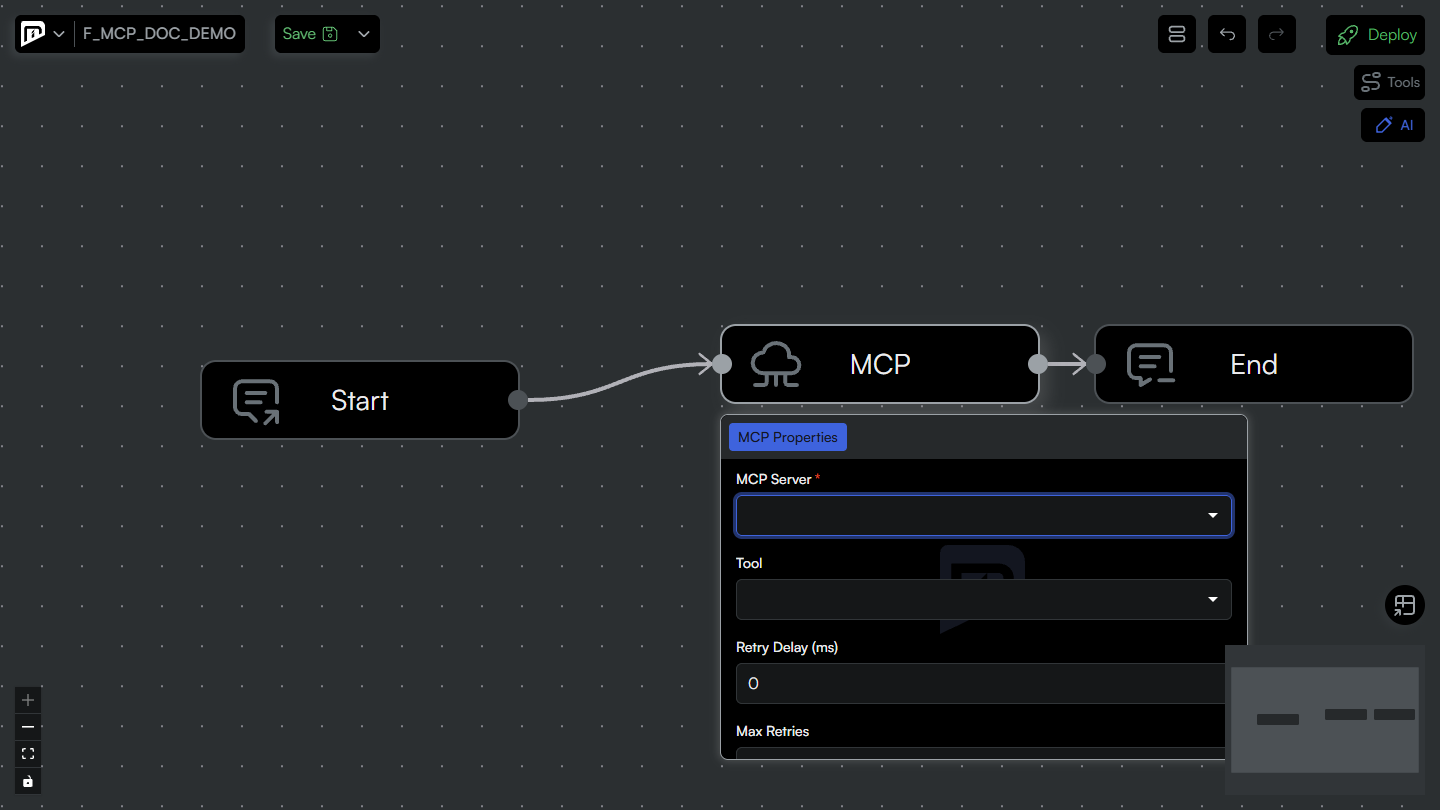Select the End node
The width and height of the screenshot is (1440, 810).
click(1254, 364)
